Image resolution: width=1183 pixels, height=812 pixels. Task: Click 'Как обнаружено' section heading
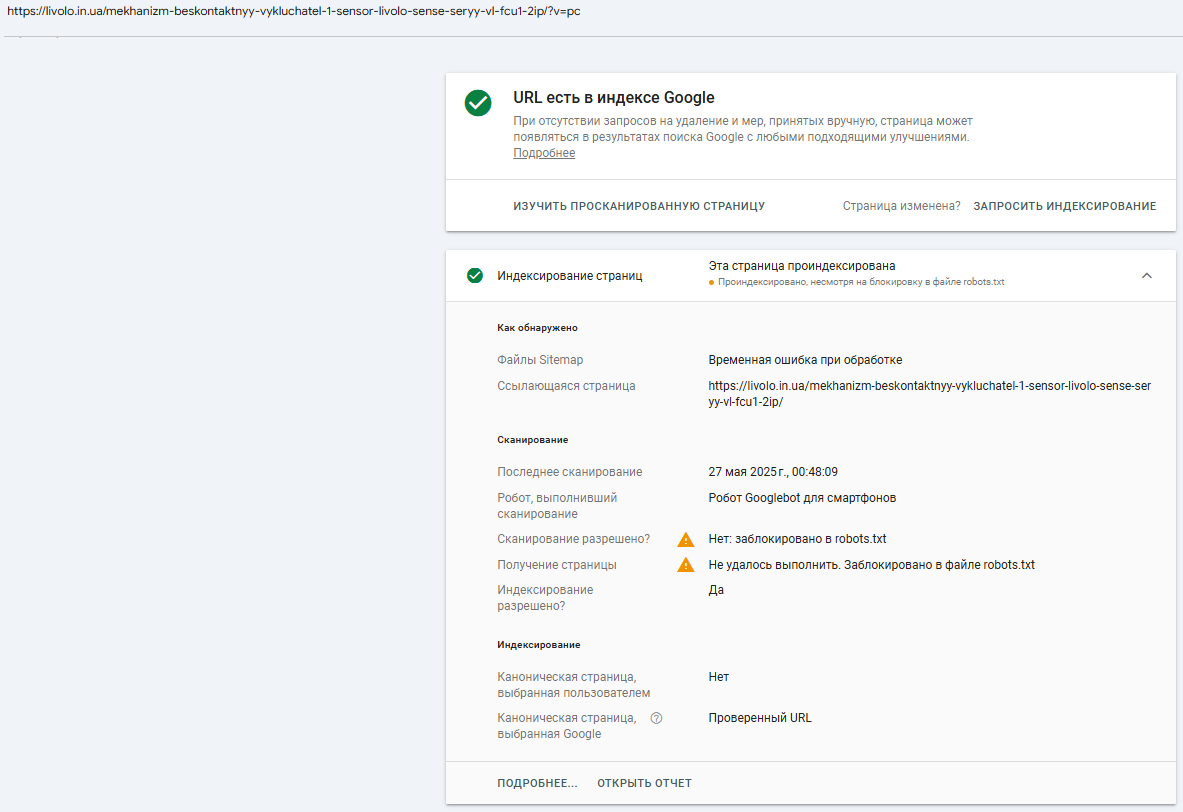point(537,328)
